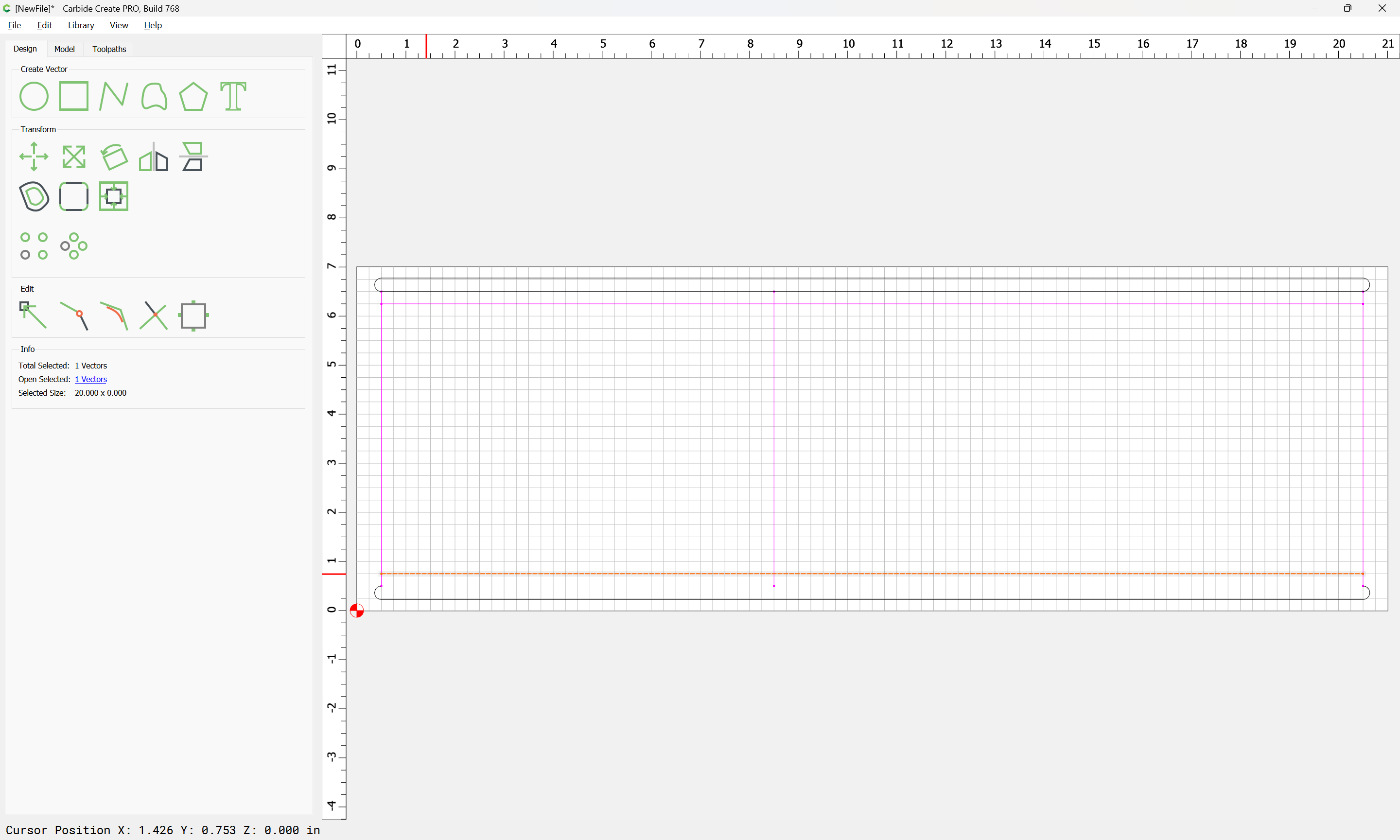
Task: Open the Scale transform tool
Action: coord(73,157)
